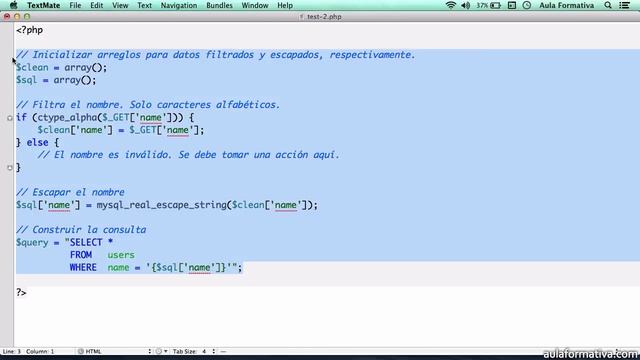Click the volume speaker icon
The image size is (640, 360).
pos(465,5)
